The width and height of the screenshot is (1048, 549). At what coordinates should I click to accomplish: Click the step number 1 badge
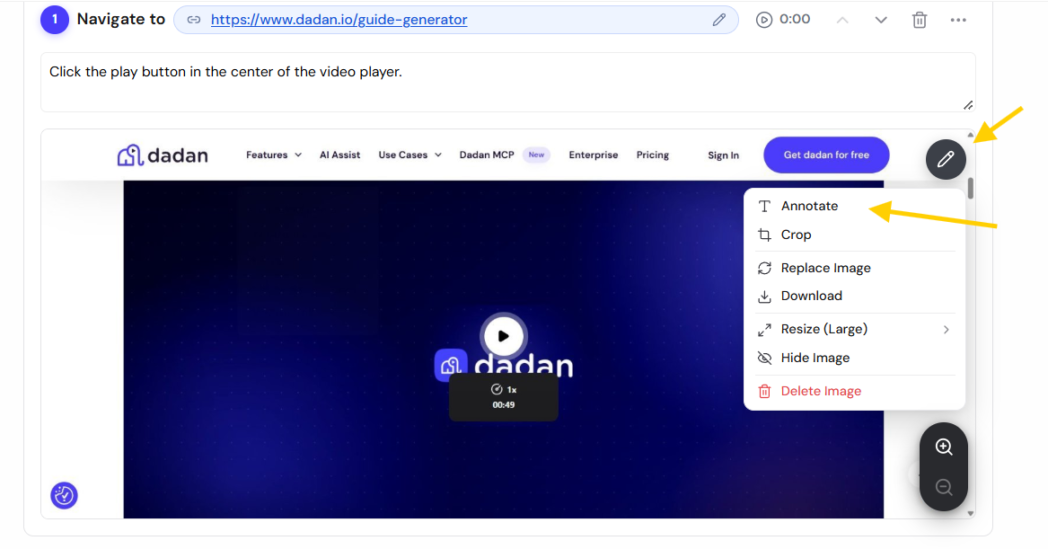[x=55, y=20]
